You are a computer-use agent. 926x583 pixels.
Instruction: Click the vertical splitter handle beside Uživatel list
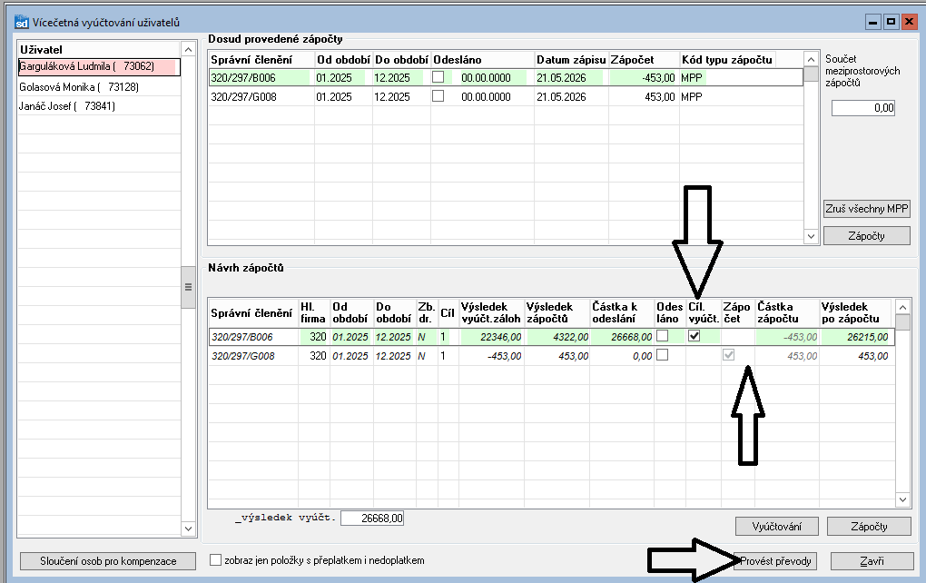(x=188, y=287)
